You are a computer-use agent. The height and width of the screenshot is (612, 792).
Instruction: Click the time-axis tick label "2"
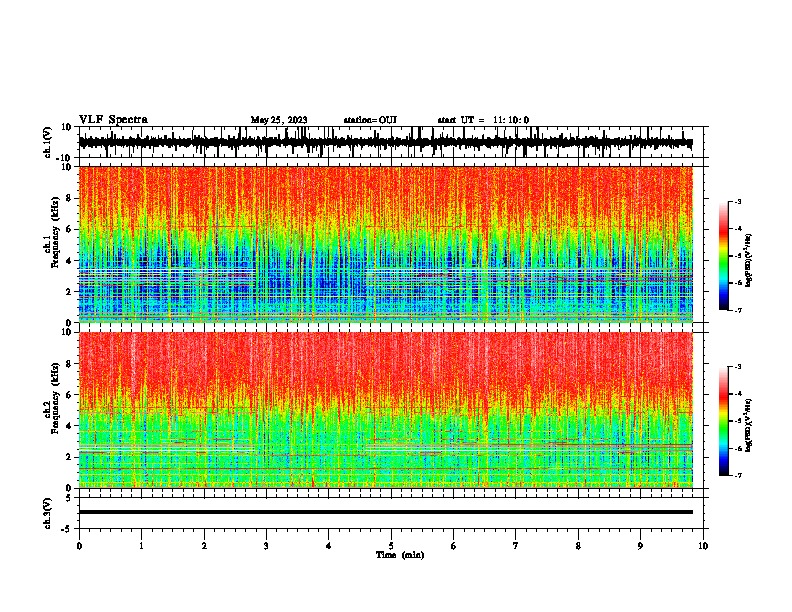click(x=204, y=546)
